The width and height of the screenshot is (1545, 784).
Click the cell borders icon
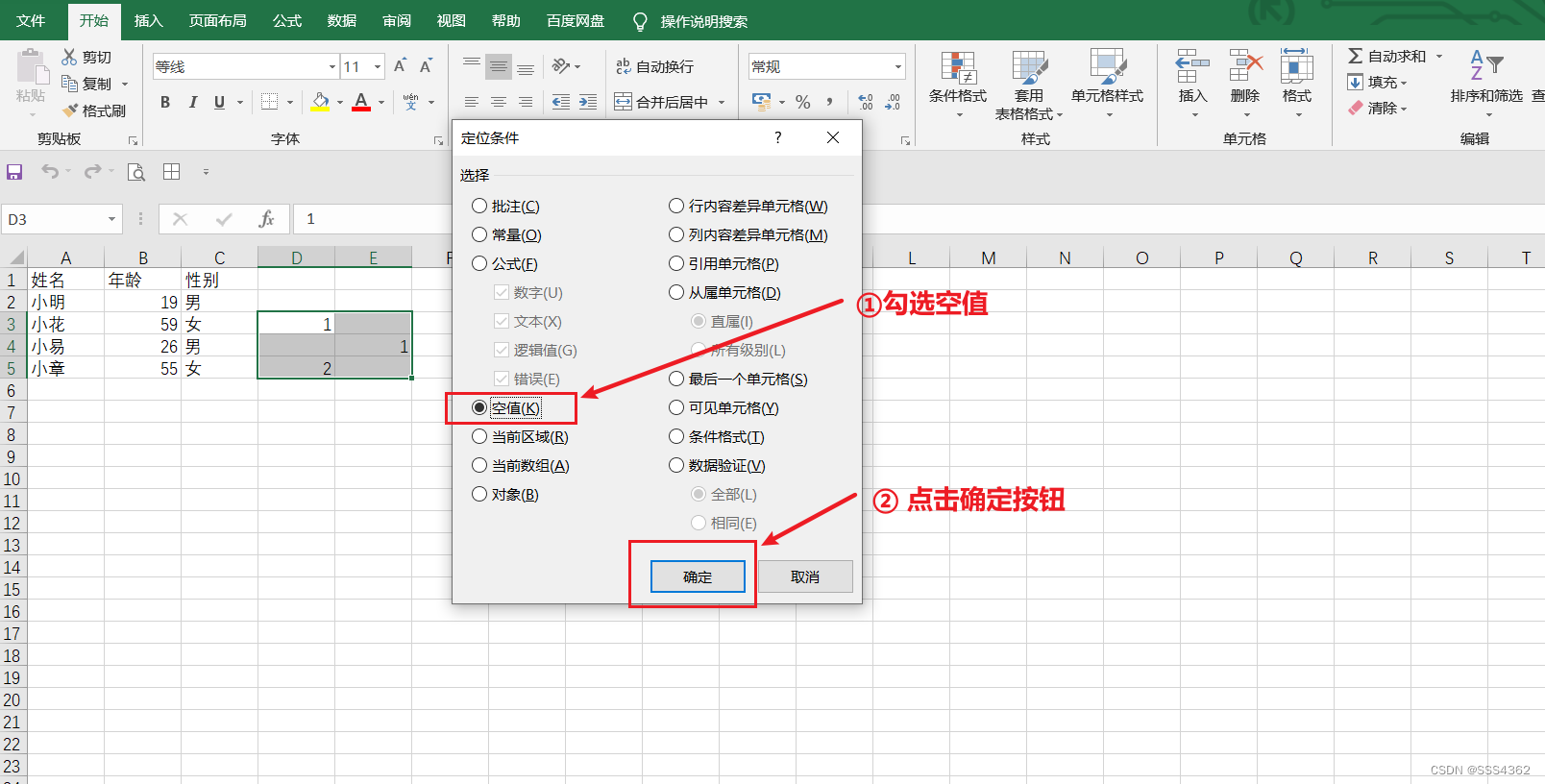tap(269, 102)
